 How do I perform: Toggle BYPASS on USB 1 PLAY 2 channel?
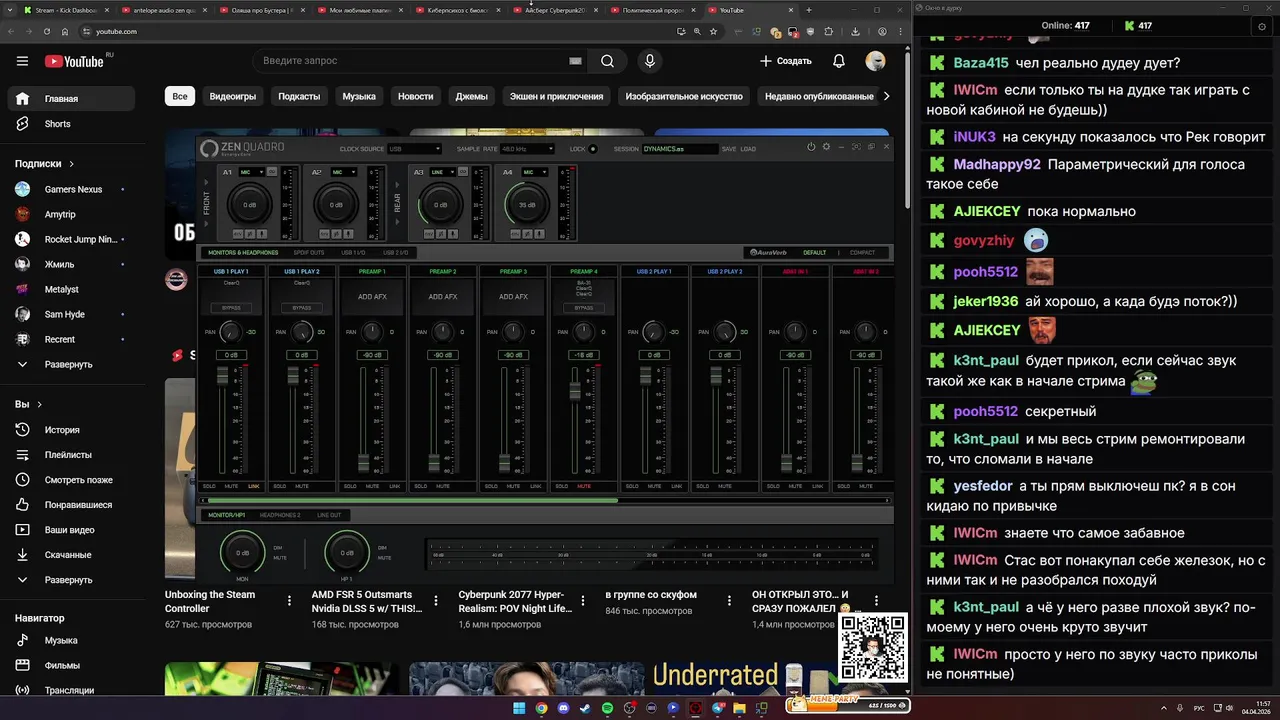tap(302, 308)
